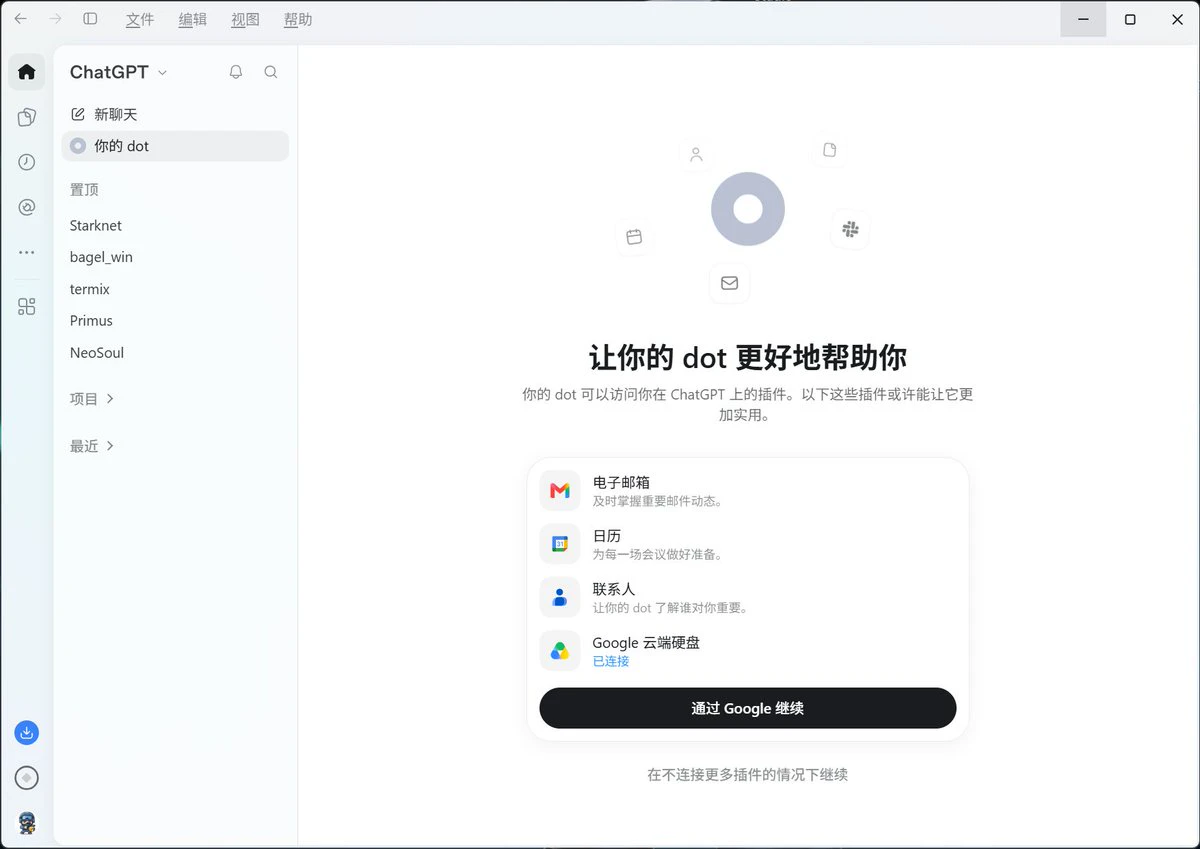Select the 电子邮箱 Gmail plugin row

click(748, 490)
